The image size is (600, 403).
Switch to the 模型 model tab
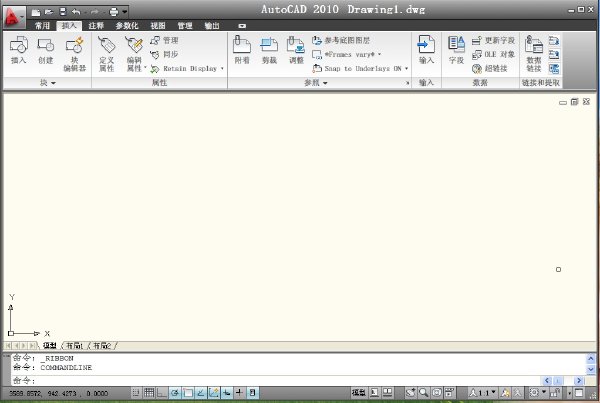50,346
